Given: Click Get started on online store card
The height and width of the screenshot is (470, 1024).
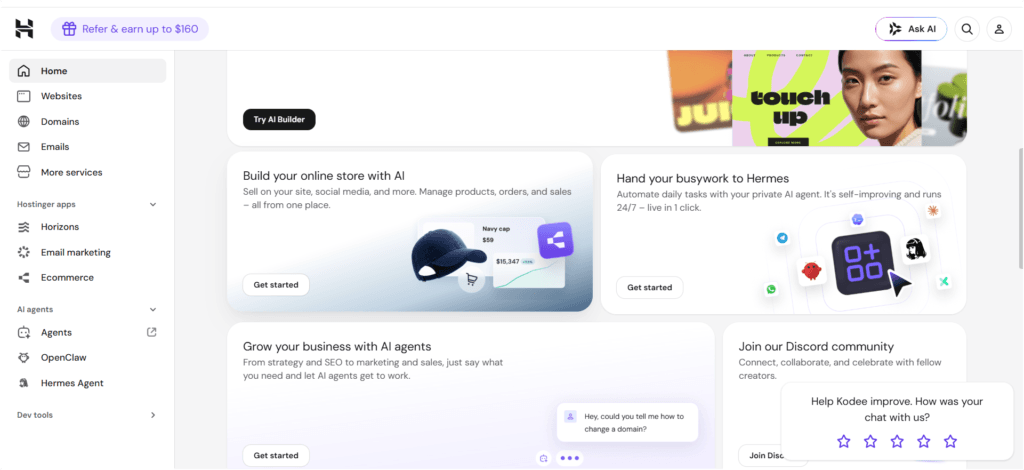Looking at the screenshot, I should click(276, 285).
